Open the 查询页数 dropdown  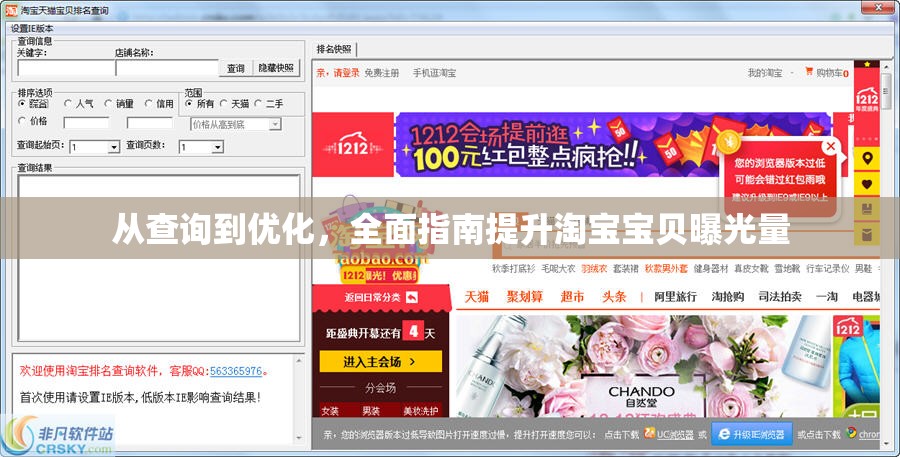(201, 147)
